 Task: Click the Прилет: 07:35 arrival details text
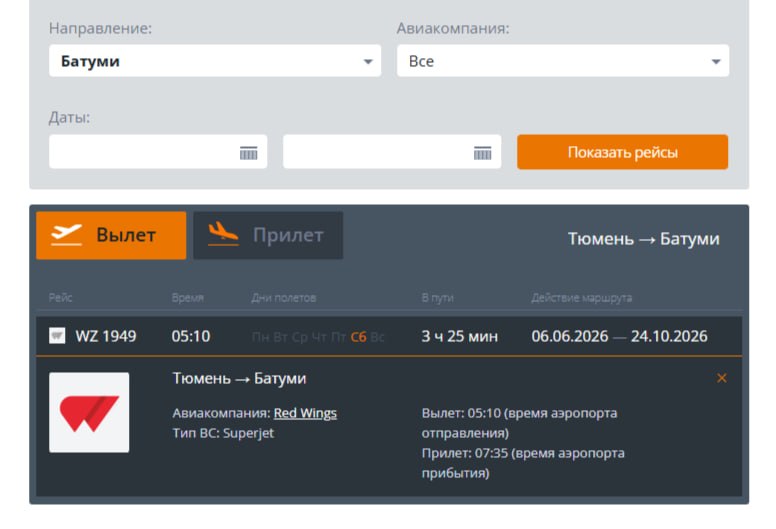(523, 463)
